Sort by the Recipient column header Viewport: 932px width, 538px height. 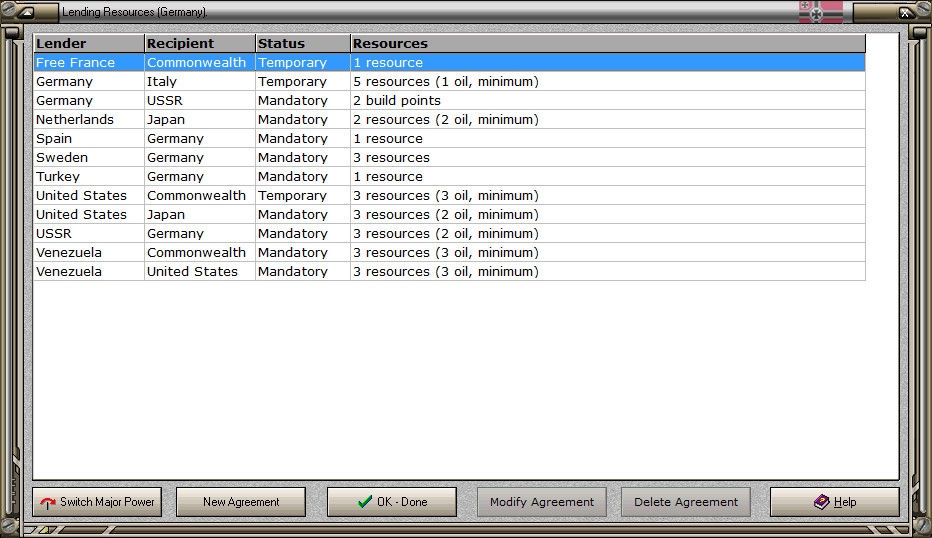[200, 43]
